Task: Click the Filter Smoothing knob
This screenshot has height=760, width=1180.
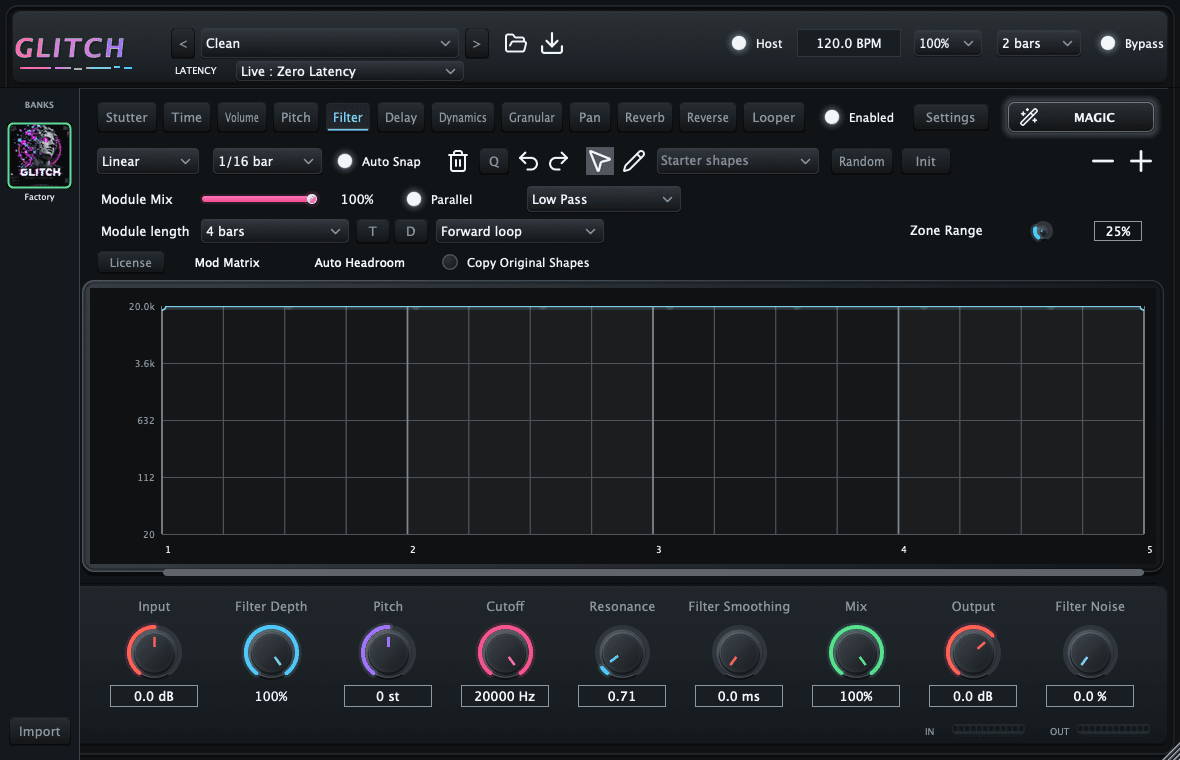Action: point(739,652)
